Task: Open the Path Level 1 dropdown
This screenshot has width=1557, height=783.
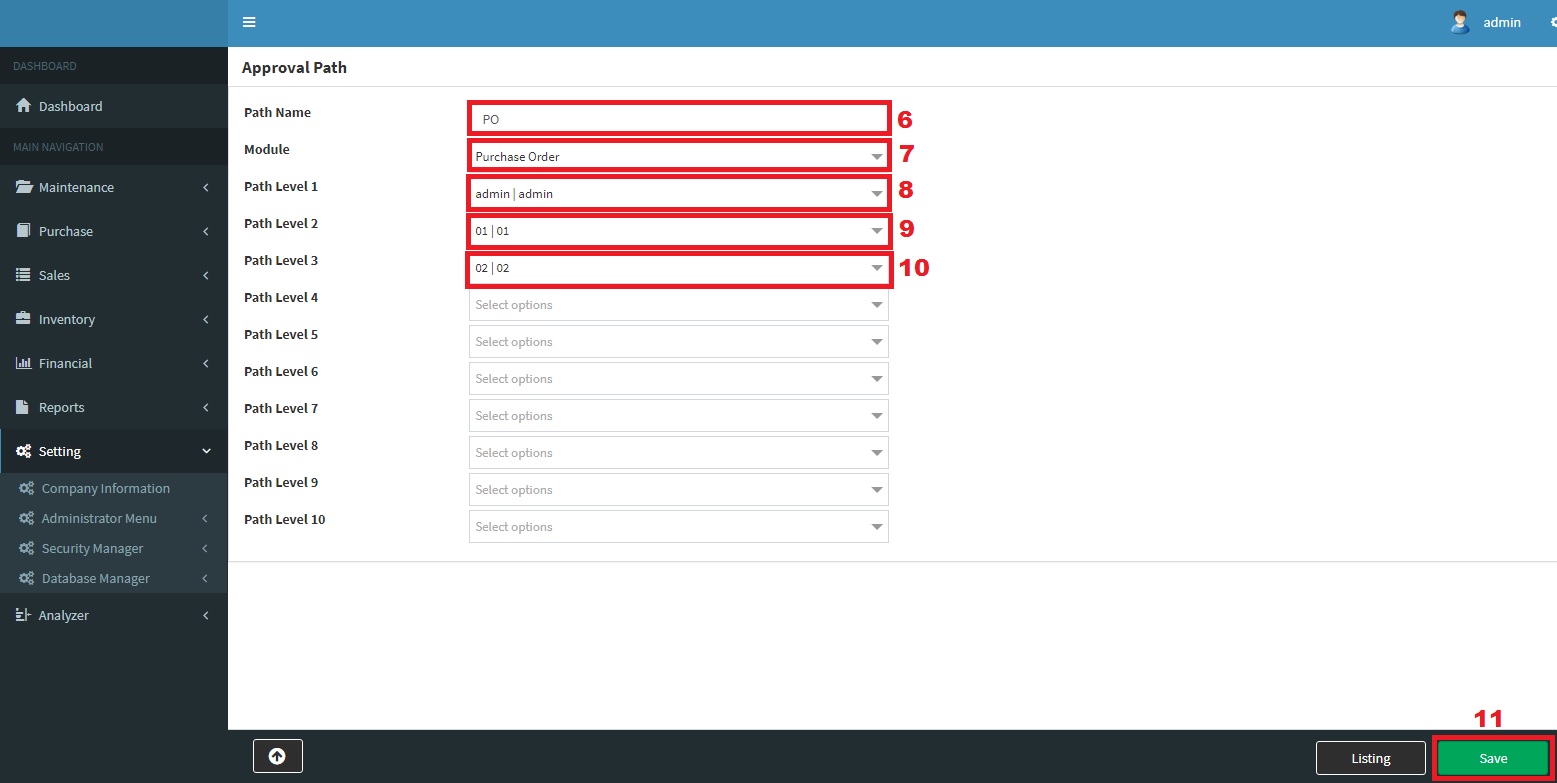Action: coord(678,193)
